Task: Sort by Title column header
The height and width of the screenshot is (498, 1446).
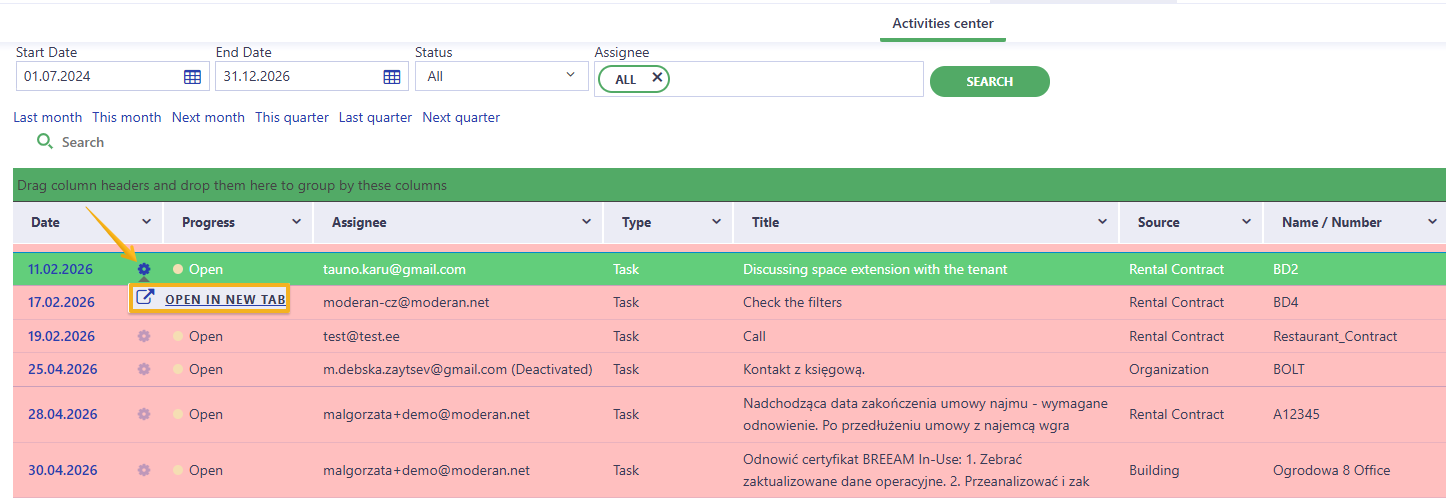Action: (765, 222)
